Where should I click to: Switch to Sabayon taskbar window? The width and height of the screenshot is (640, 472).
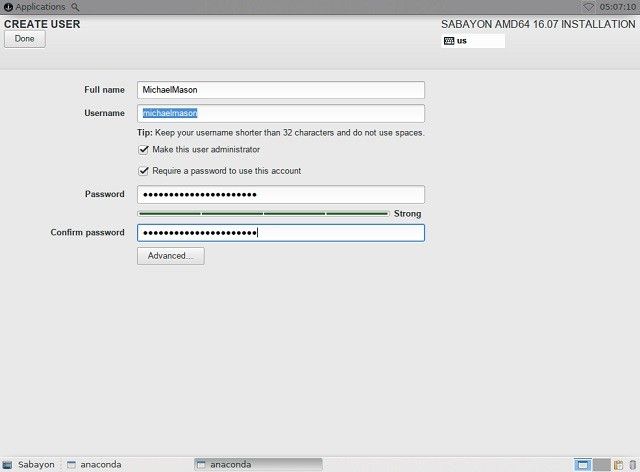(x=29, y=465)
